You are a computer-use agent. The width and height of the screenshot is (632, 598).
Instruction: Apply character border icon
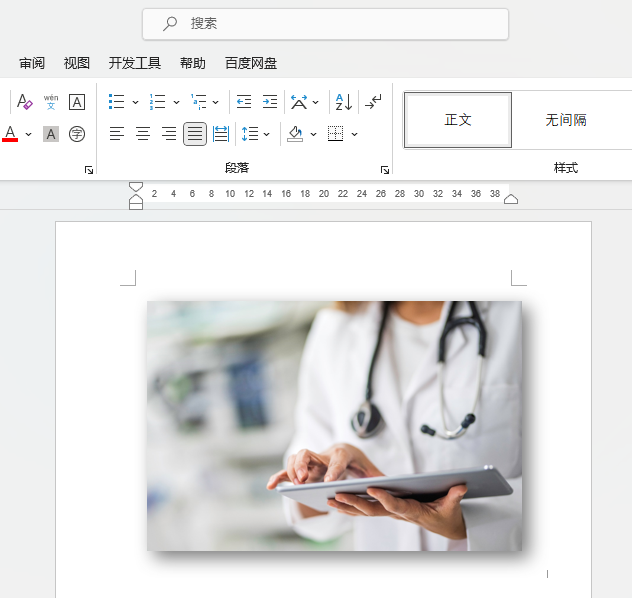(77, 102)
